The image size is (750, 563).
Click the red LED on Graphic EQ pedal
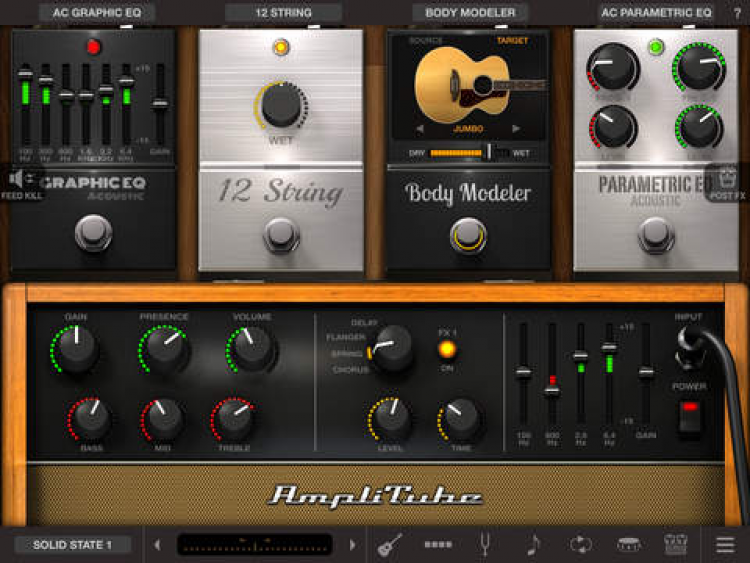coord(93,47)
